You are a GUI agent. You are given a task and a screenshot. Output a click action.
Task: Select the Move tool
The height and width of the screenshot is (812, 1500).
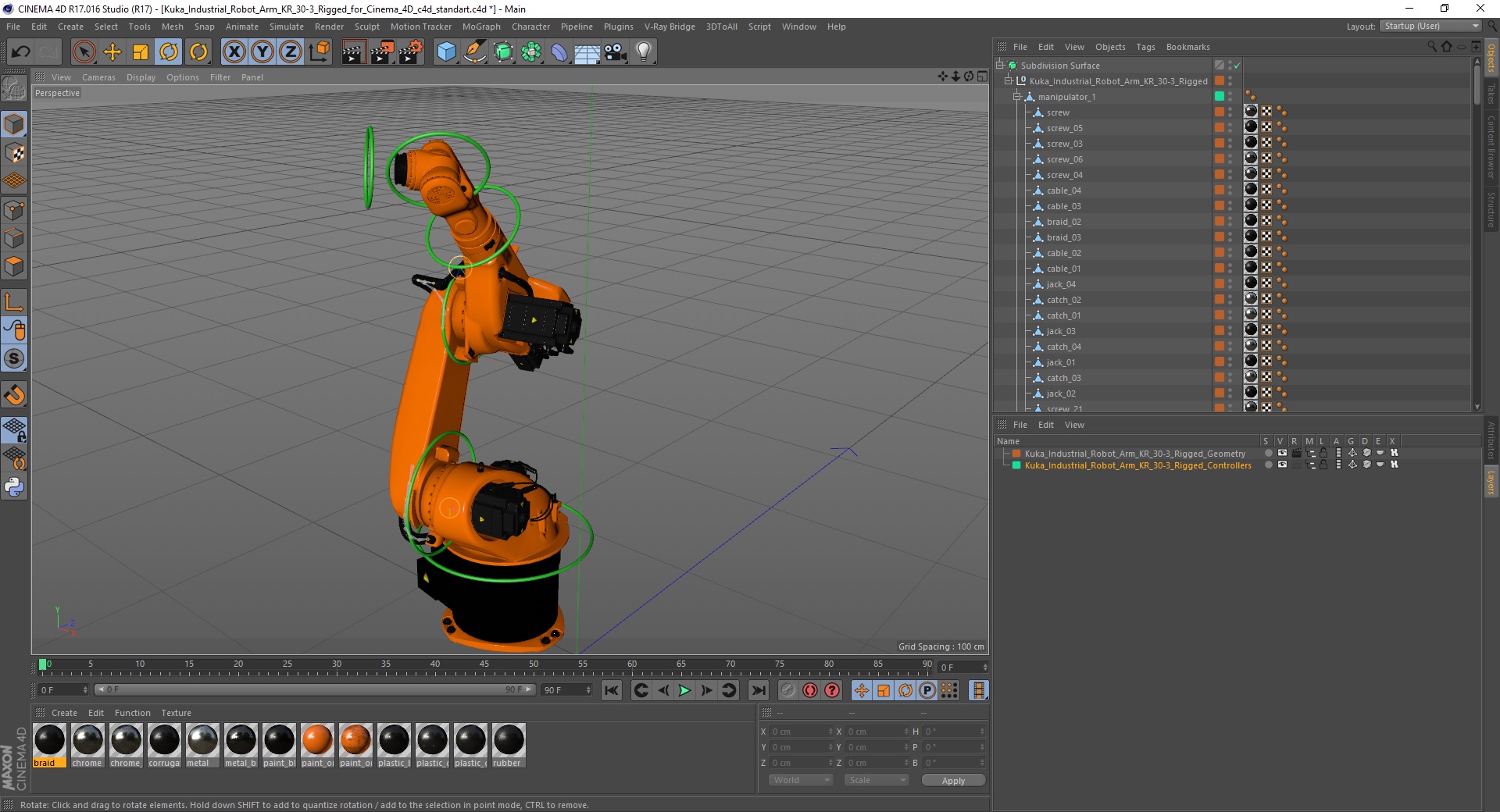[112, 52]
